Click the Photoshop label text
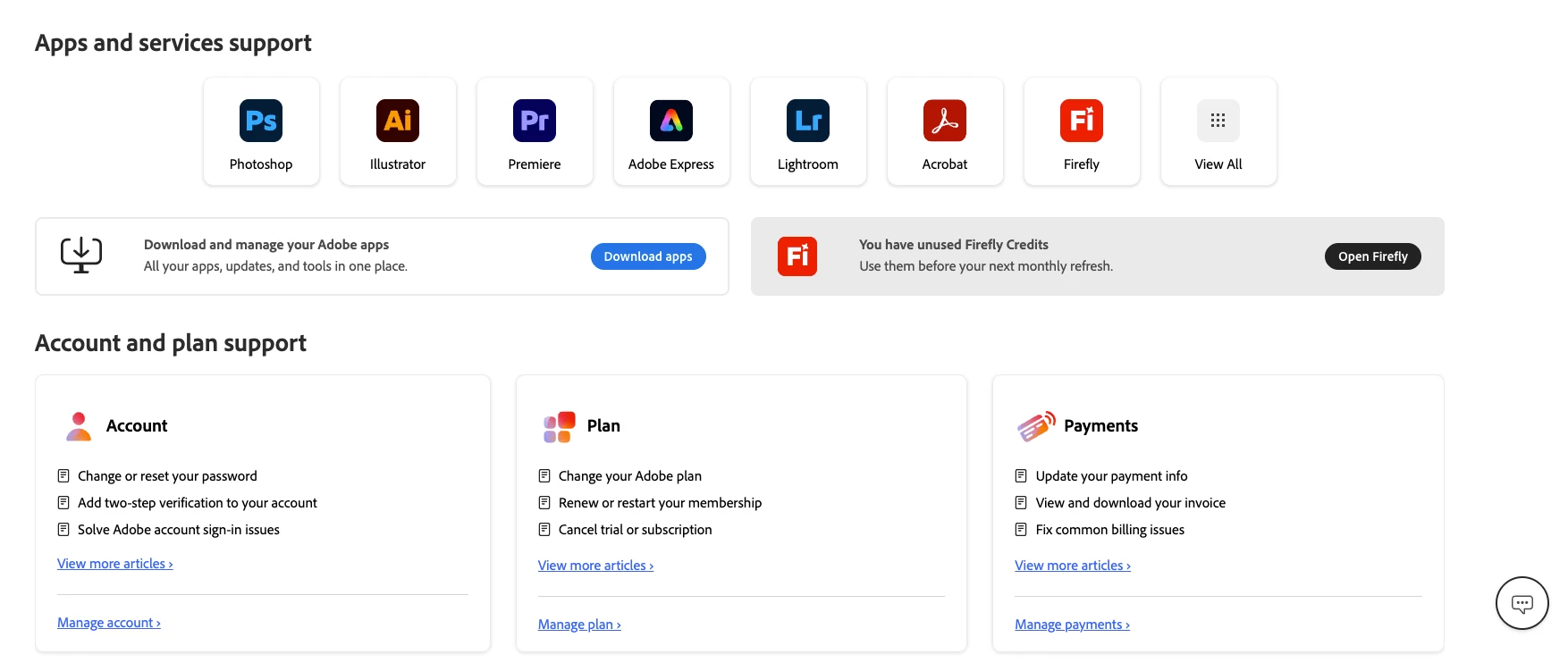The height and width of the screenshot is (671, 1568). [261, 164]
